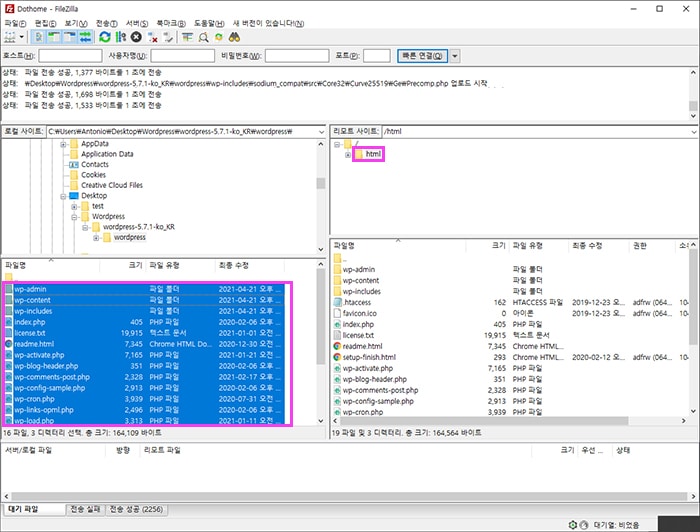Open the new version available menu
Image resolution: width=700 pixels, height=532 pixels.
point(268,23)
